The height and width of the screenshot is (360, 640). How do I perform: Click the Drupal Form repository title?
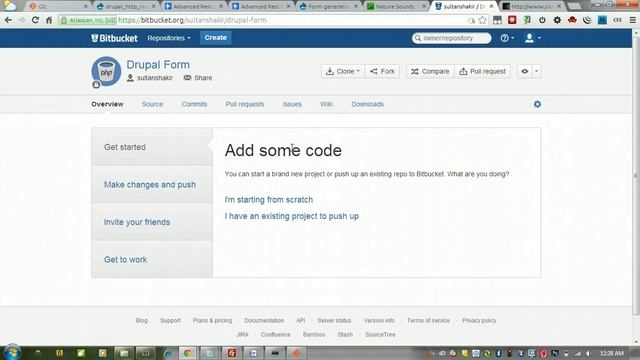click(x=158, y=64)
